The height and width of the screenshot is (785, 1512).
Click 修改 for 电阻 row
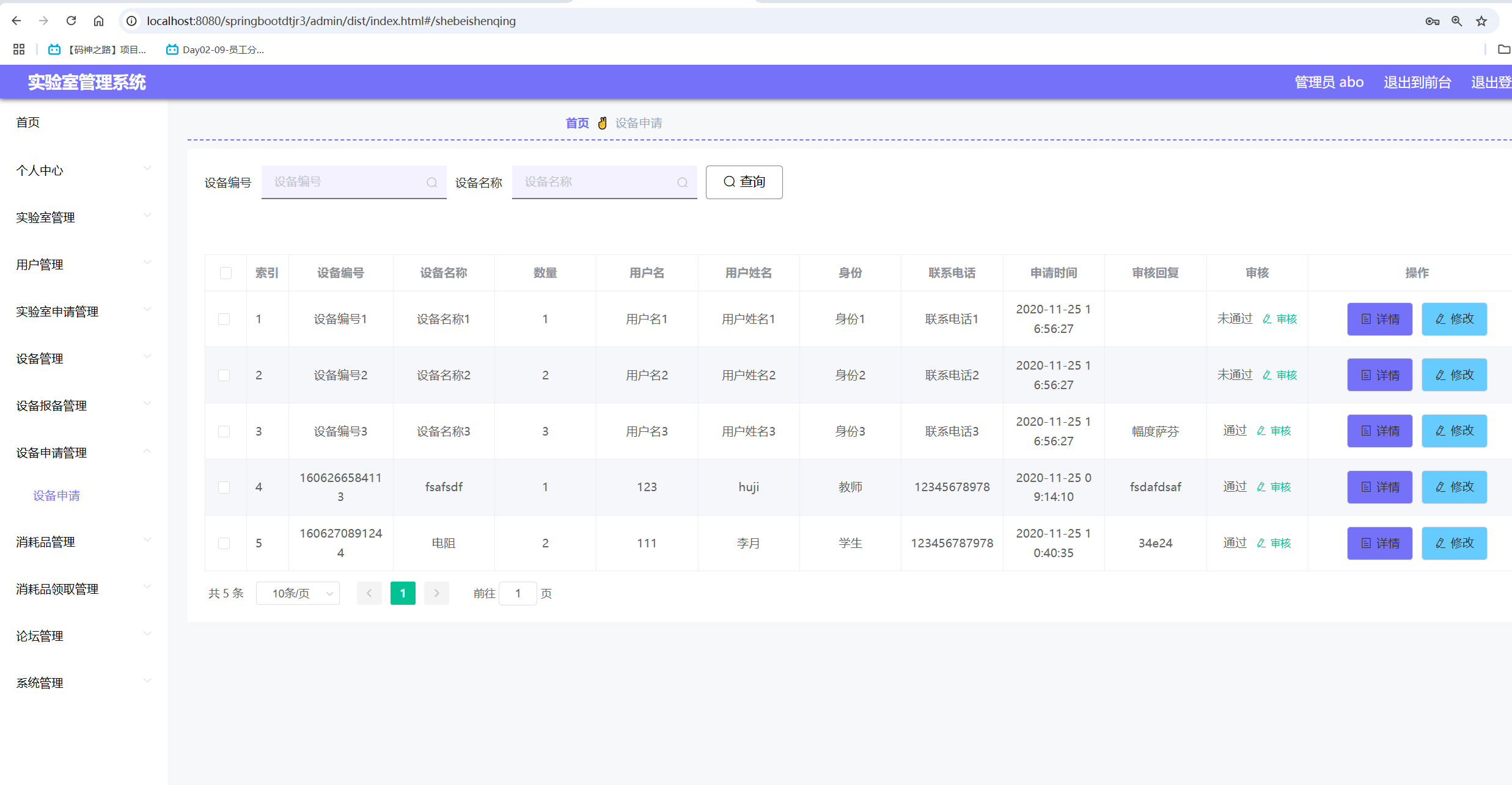1454,543
